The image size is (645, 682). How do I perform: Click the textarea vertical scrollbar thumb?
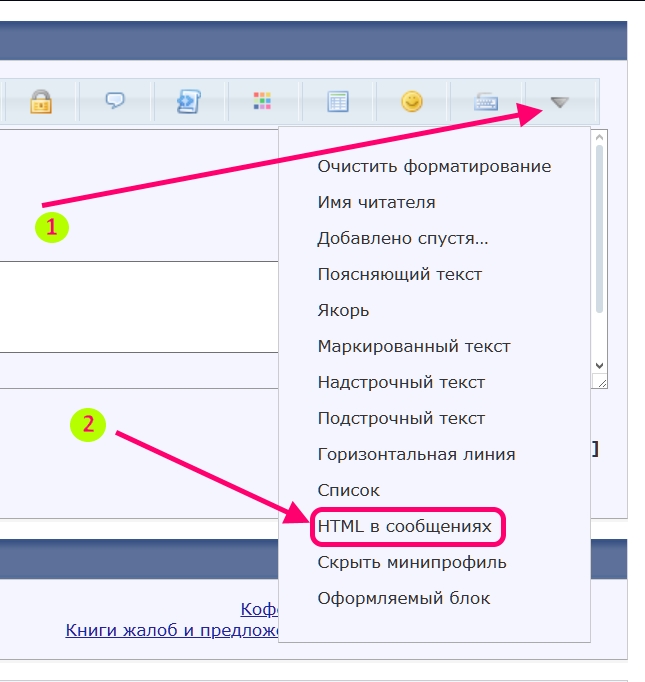[x=599, y=229]
